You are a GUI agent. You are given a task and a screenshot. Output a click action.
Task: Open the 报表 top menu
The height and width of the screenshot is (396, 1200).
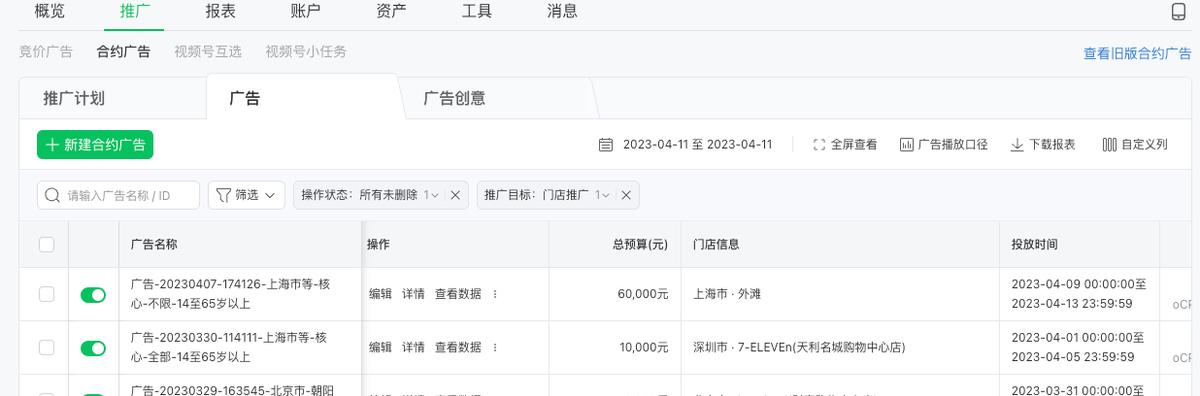[x=220, y=11]
